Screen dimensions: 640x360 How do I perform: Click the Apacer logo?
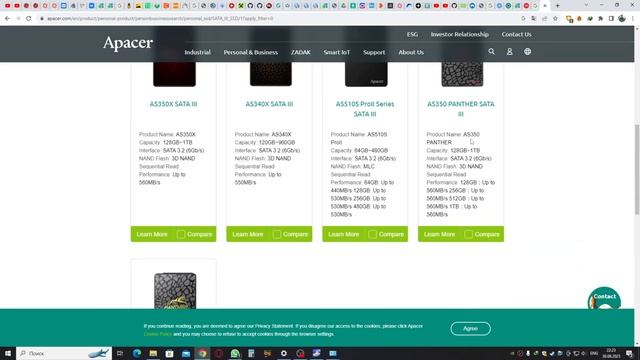point(128,42)
